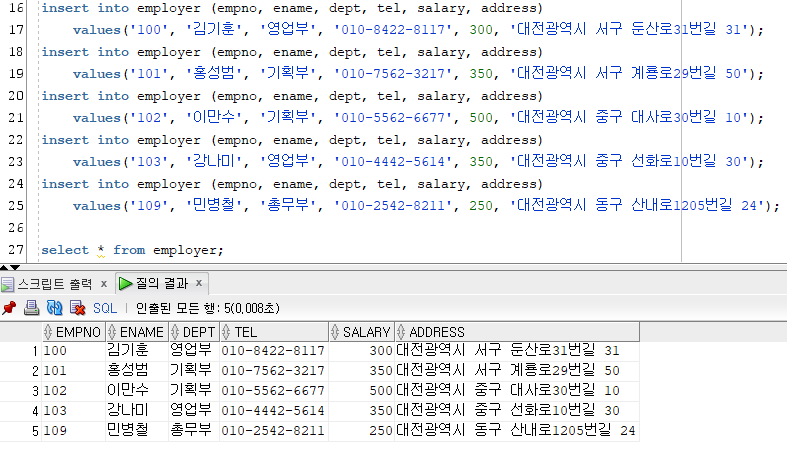Click the SQL link in results toolbar
787x453 pixels.
(x=104, y=308)
